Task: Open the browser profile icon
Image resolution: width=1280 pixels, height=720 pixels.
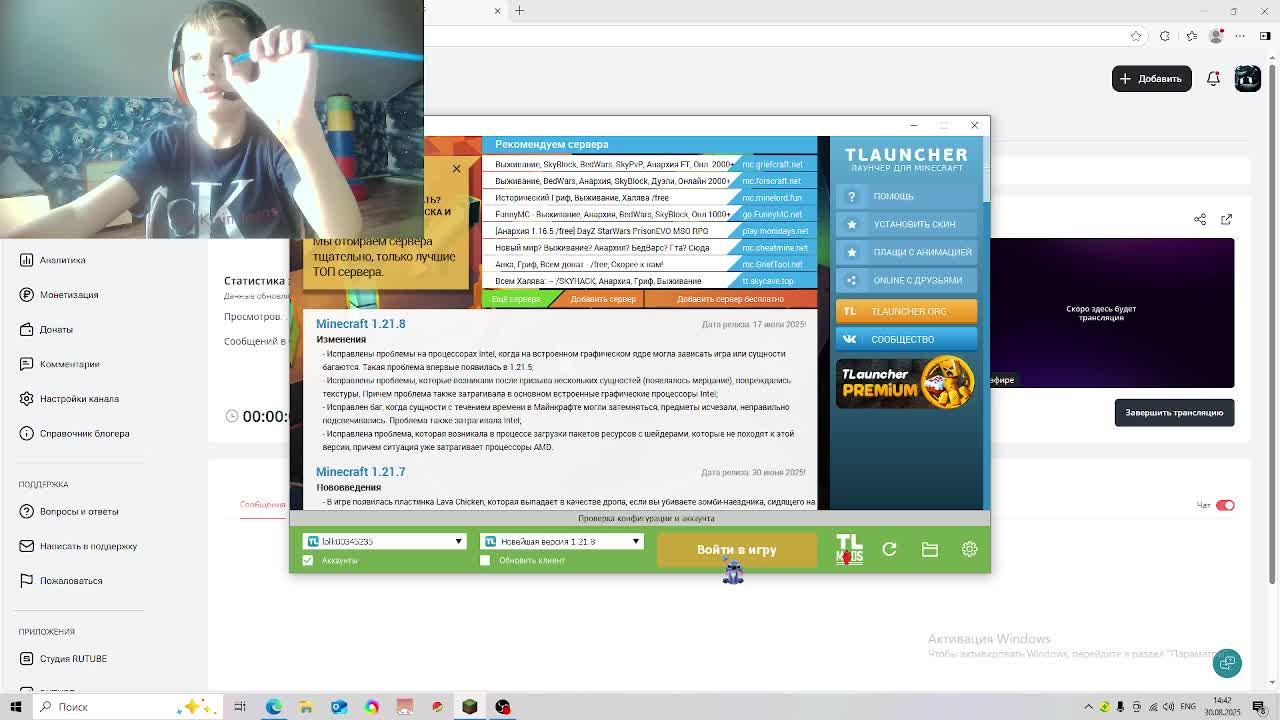Action: pos(1216,36)
